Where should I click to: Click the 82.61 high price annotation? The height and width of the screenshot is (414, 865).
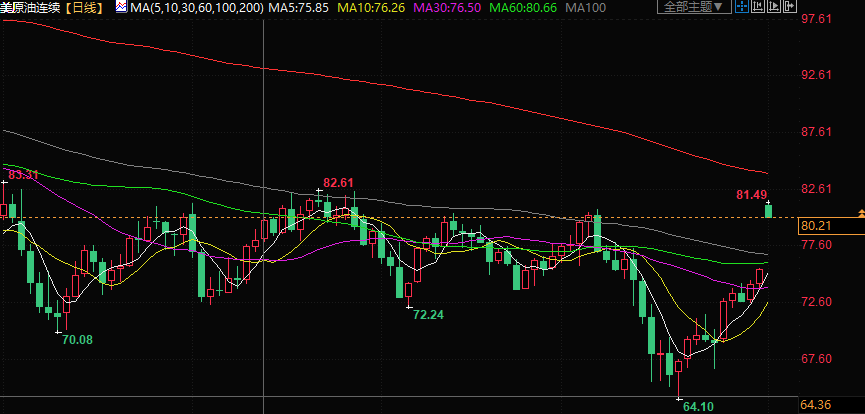click(x=339, y=183)
